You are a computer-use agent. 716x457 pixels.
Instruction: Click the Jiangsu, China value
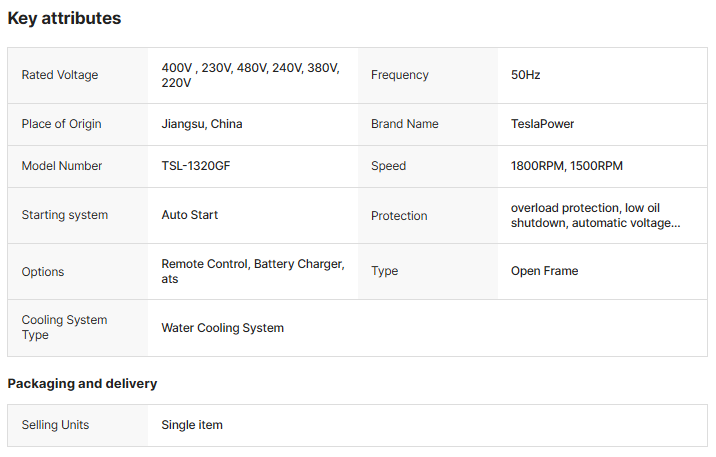(202, 124)
